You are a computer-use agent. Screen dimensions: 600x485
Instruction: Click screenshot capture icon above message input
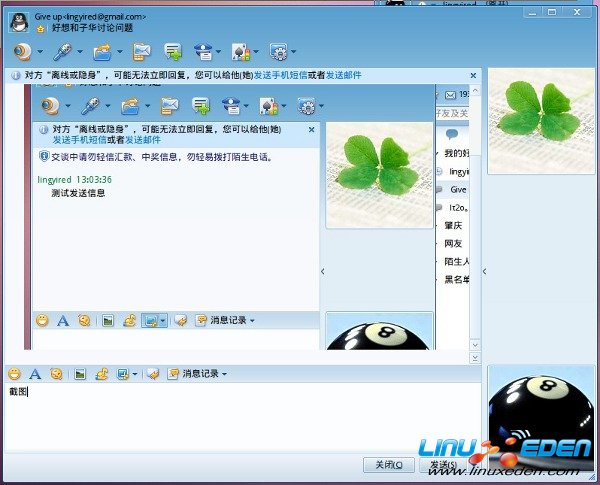pyautogui.click(x=122, y=374)
